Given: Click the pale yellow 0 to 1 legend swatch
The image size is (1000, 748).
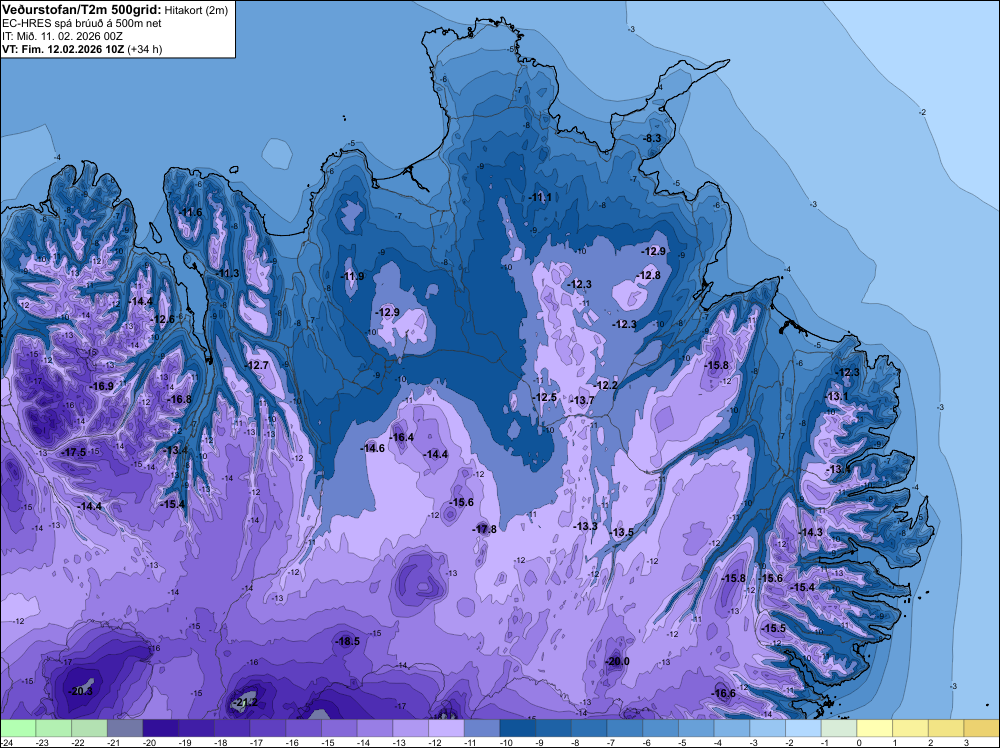Looking at the screenshot, I should [875, 728].
